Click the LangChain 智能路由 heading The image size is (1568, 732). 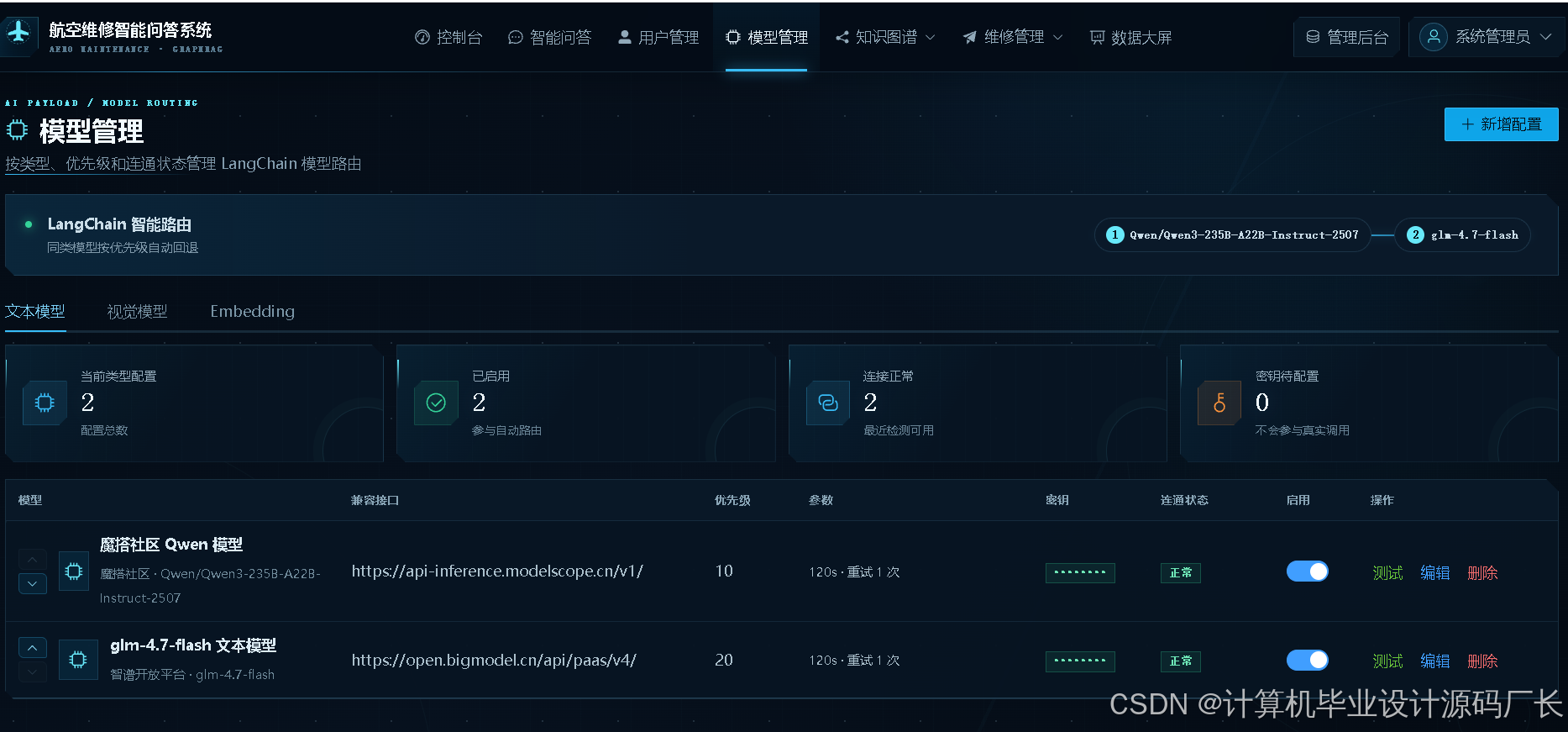pos(119,224)
